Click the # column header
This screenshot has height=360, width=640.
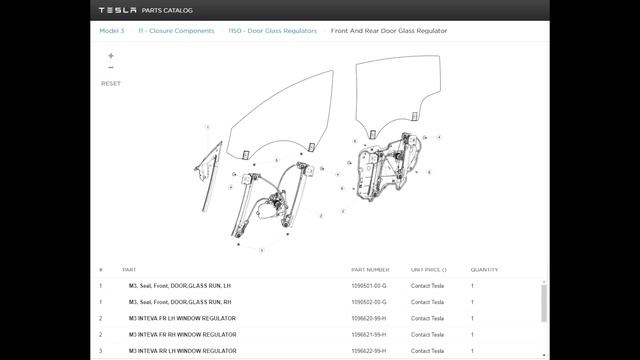(x=101, y=270)
